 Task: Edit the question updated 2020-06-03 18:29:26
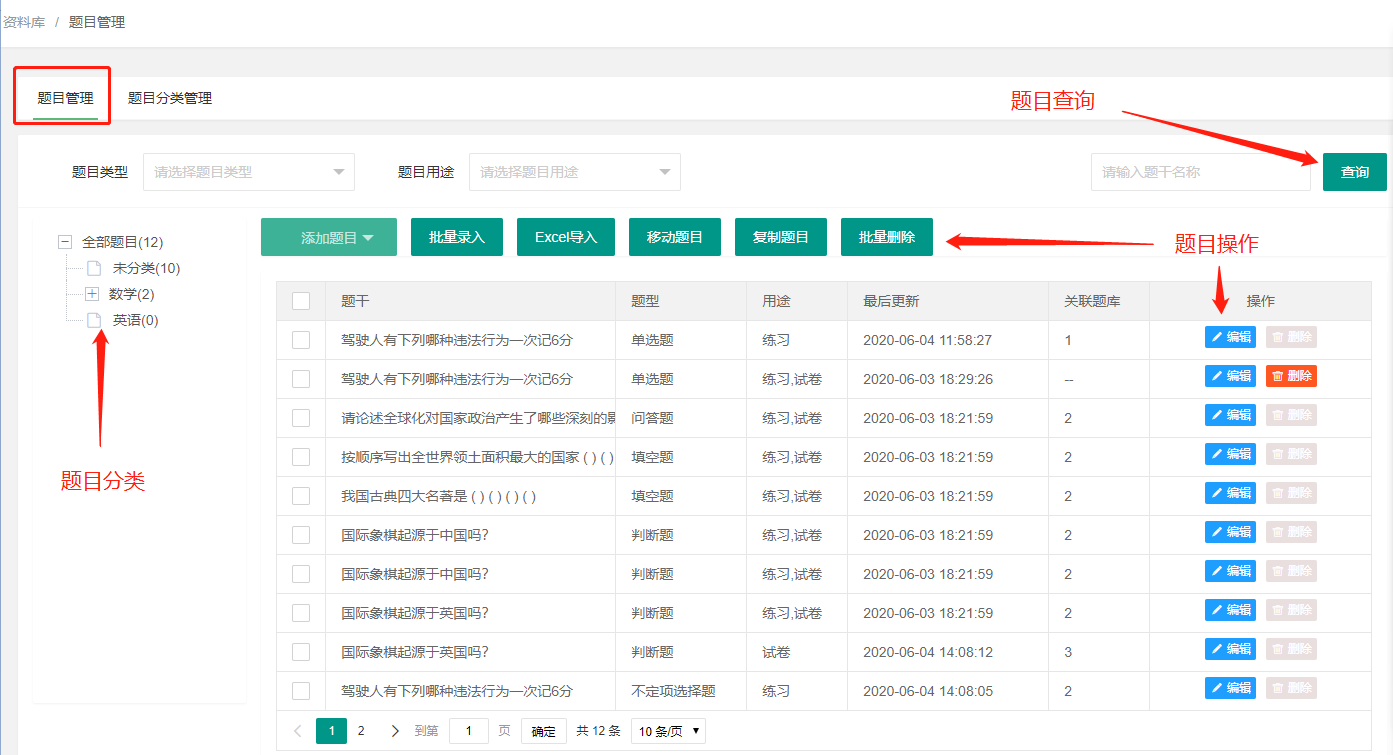[x=1230, y=376]
